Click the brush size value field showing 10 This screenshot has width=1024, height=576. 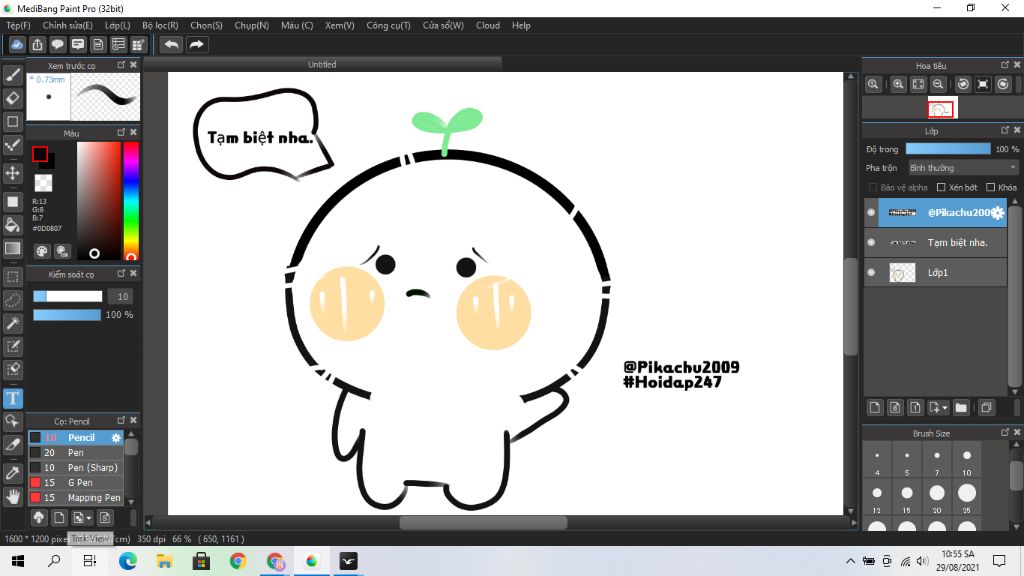[121, 296]
